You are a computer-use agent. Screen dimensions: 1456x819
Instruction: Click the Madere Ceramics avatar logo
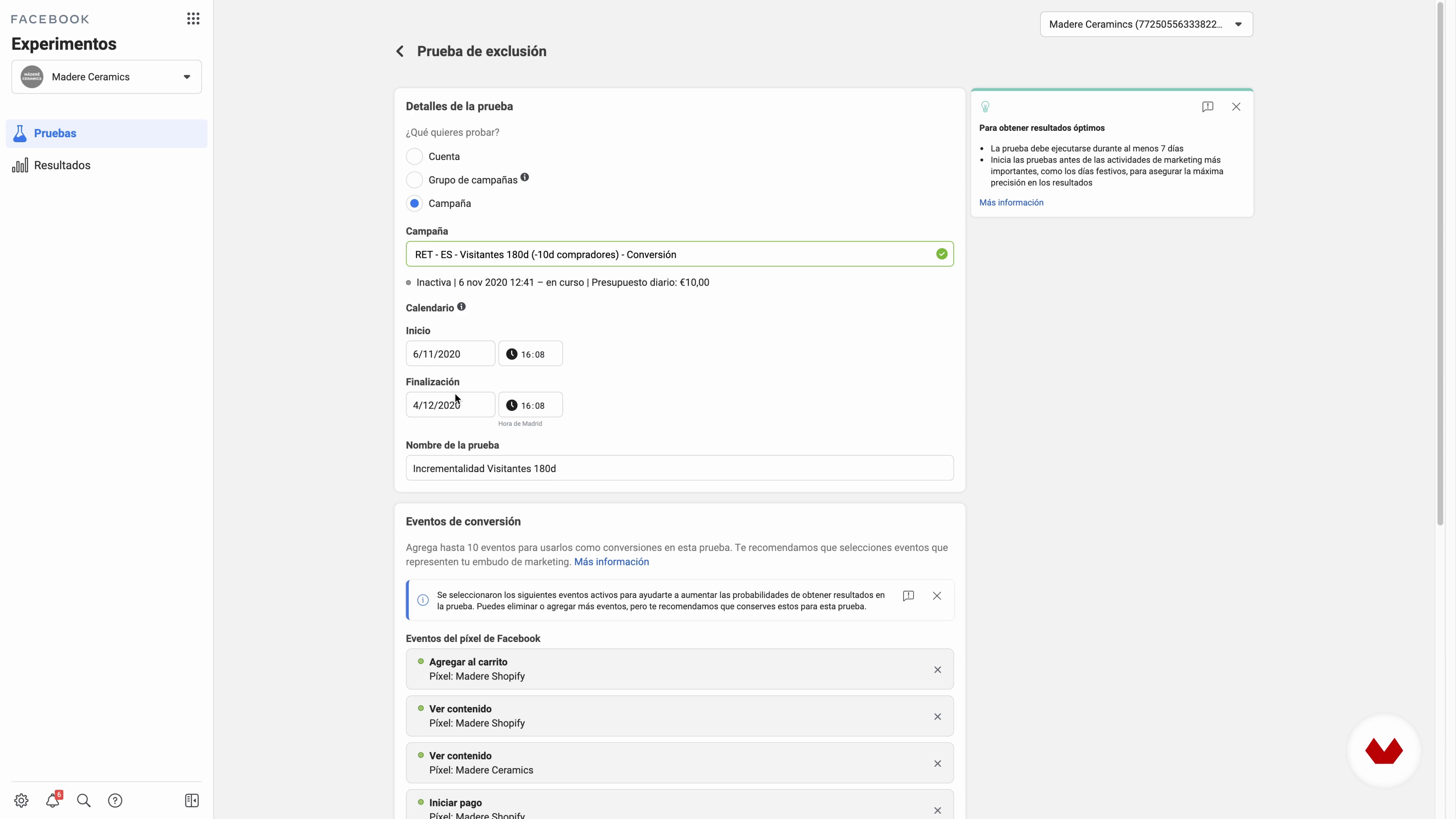click(x=31, y=77)
